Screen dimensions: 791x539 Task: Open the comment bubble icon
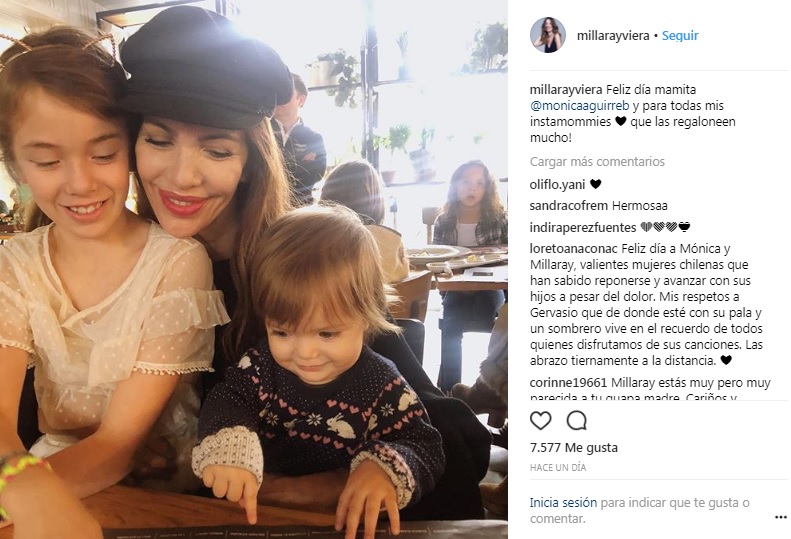pyautogui.click(x=576, y=420)
